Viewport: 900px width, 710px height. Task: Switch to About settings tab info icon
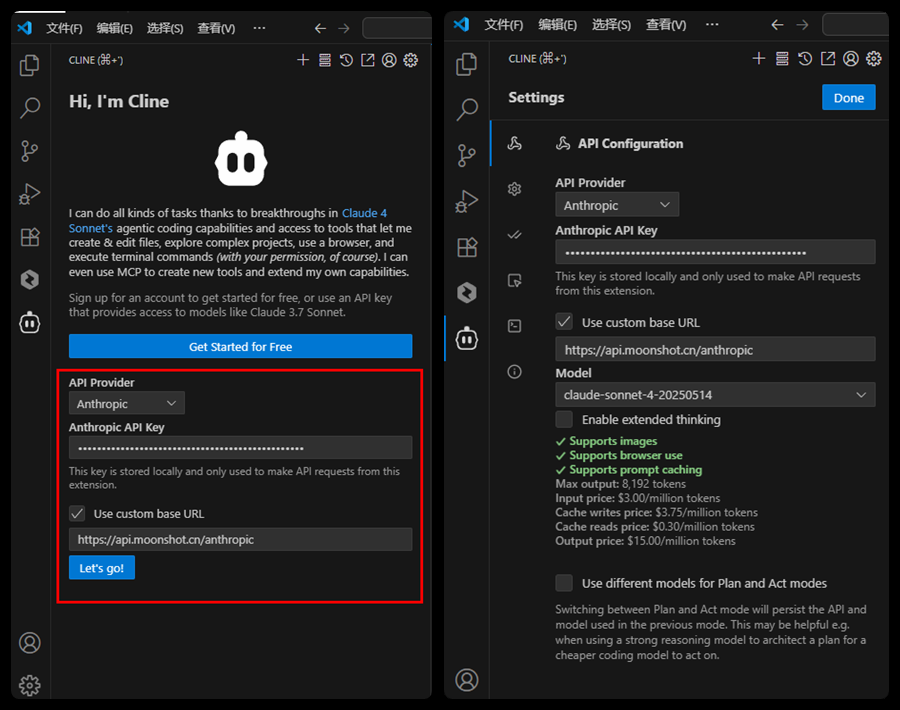click(514, 372)
